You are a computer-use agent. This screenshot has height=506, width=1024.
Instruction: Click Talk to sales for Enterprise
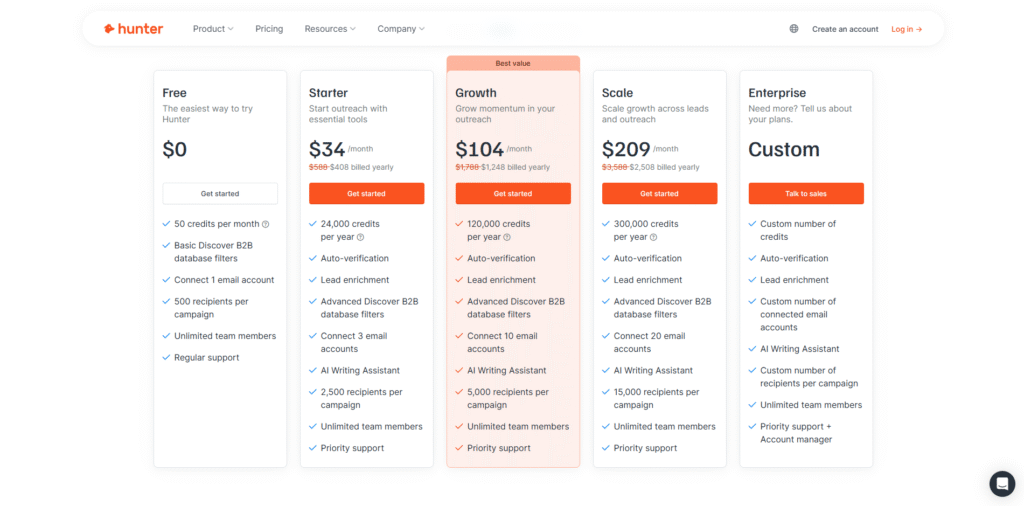pyautogui.click(x=806, y=193)
